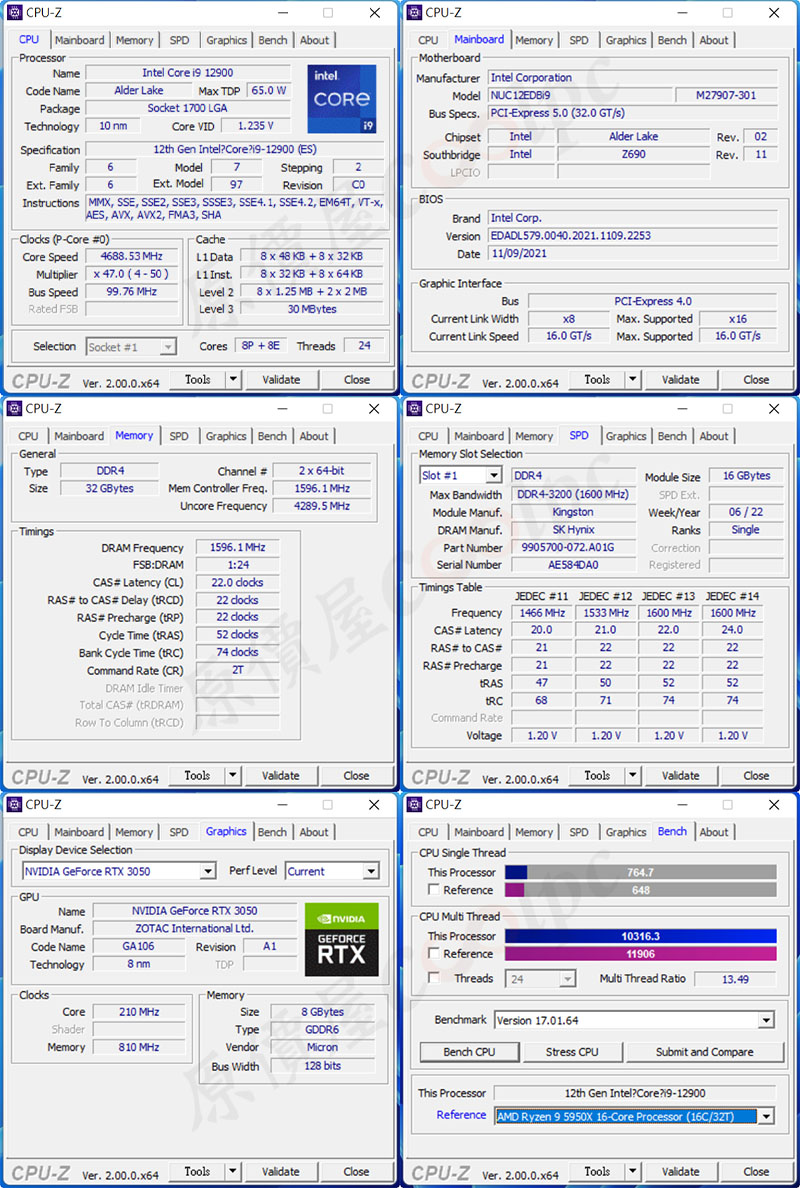Click the CPU-Z title icon in the CPU tab window
800x1188 pixels.
(x=14, y=13)
